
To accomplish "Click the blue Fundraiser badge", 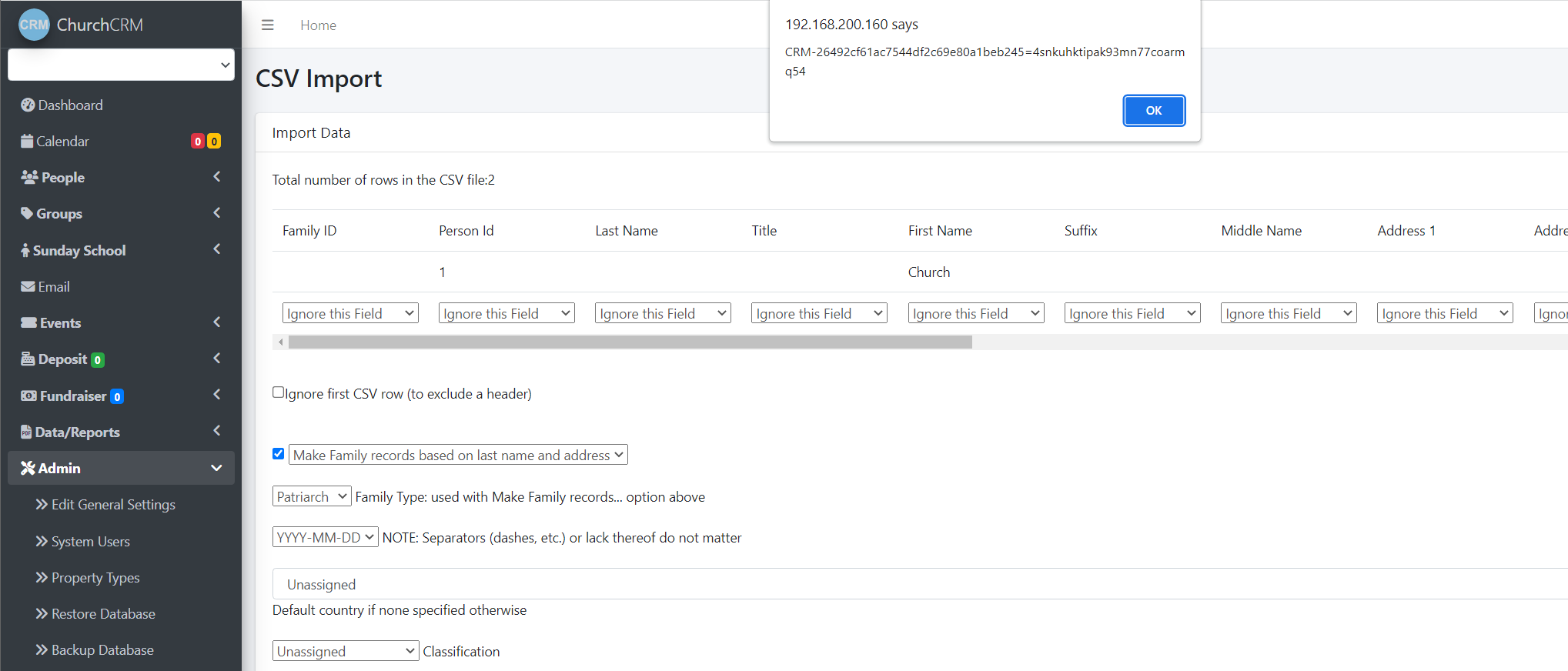I will click(117, 397).
